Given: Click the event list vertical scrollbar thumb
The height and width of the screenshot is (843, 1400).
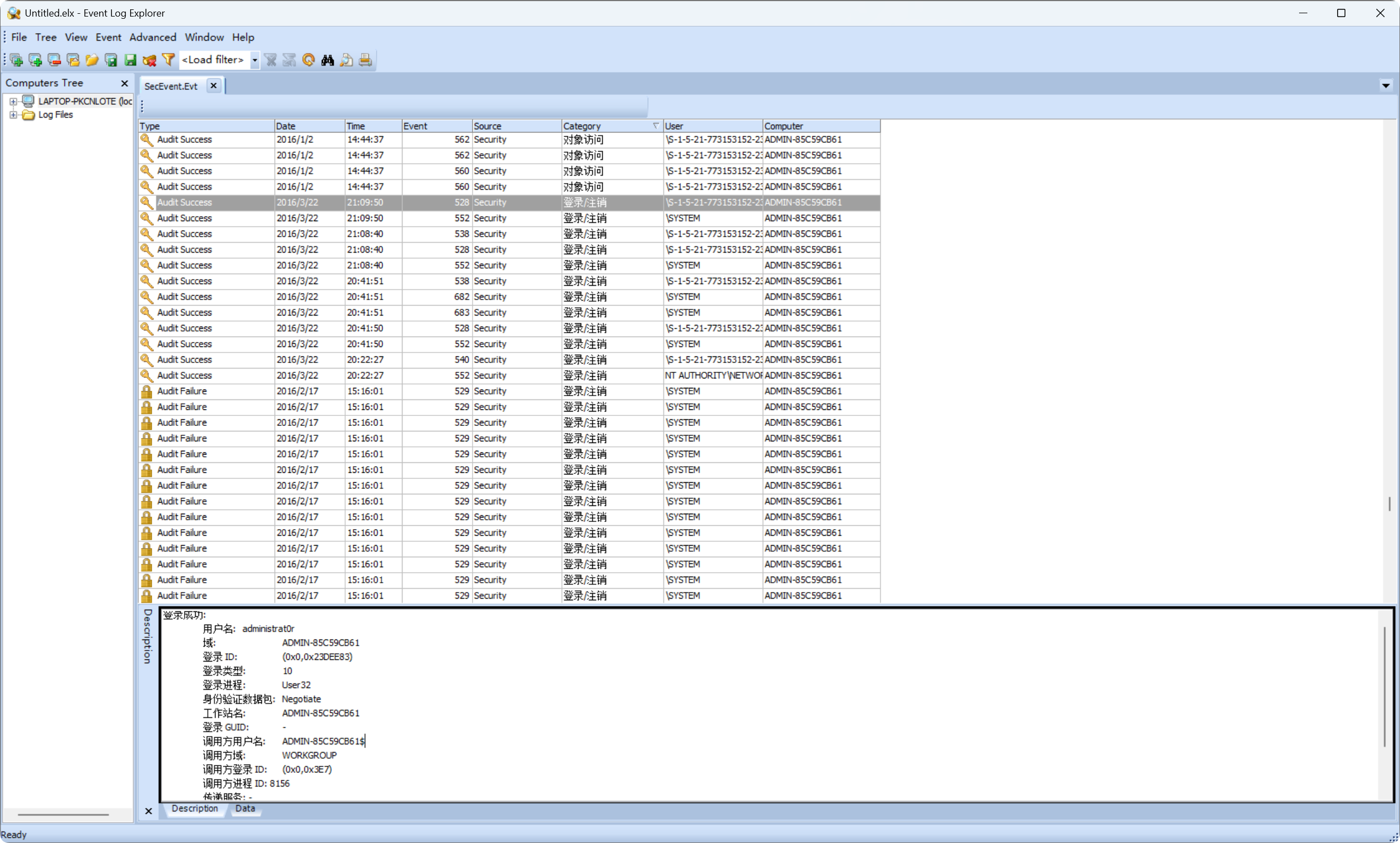Looking at the screenshot, I should (x=1389, y=504).
